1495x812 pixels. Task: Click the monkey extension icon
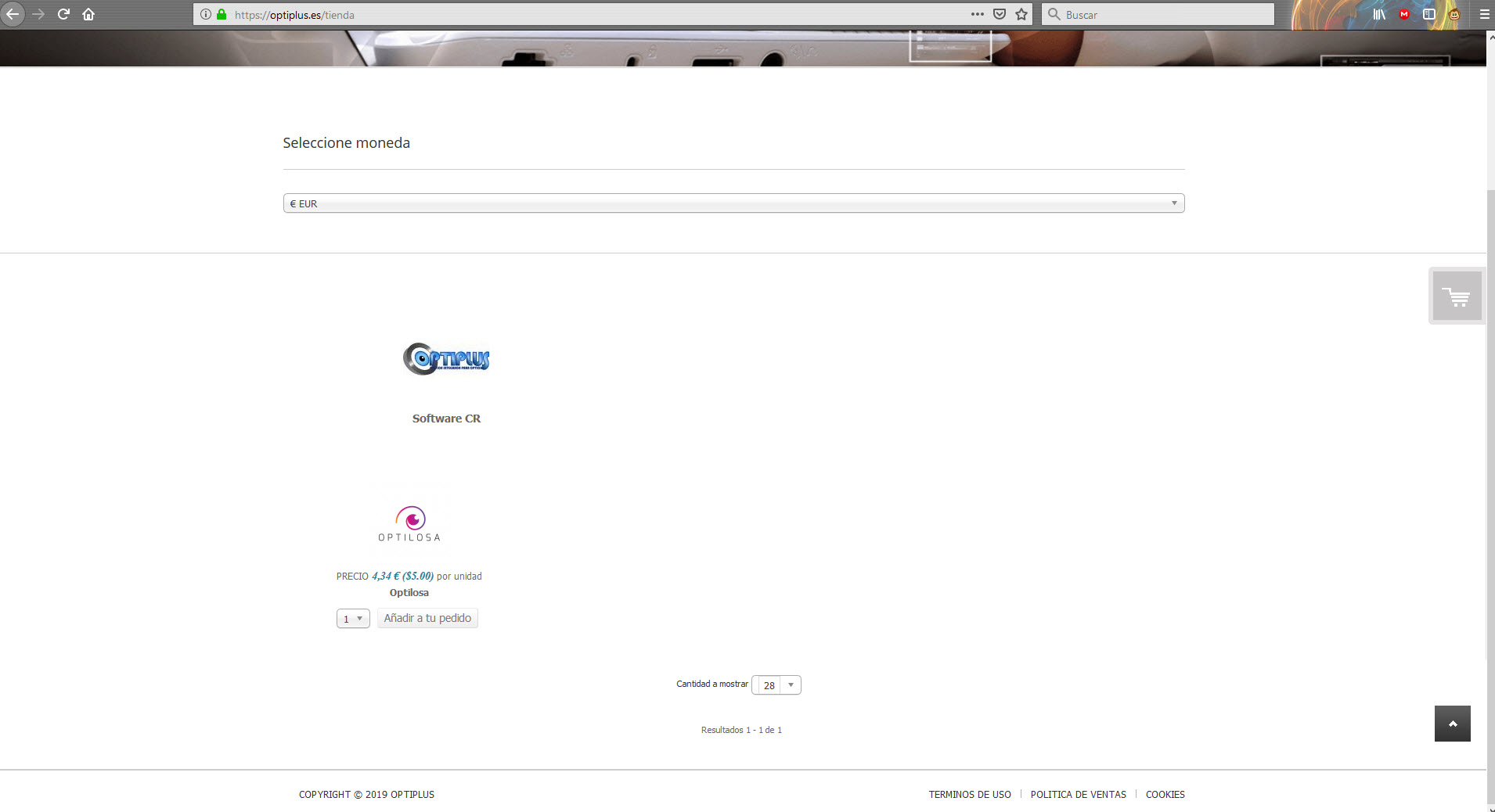coord(1454,14)
